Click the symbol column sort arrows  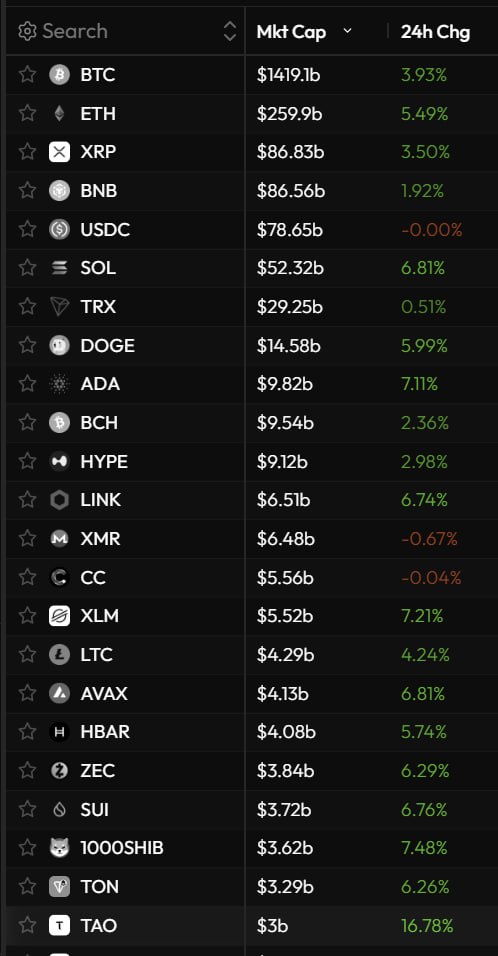[x=230, y=31]
